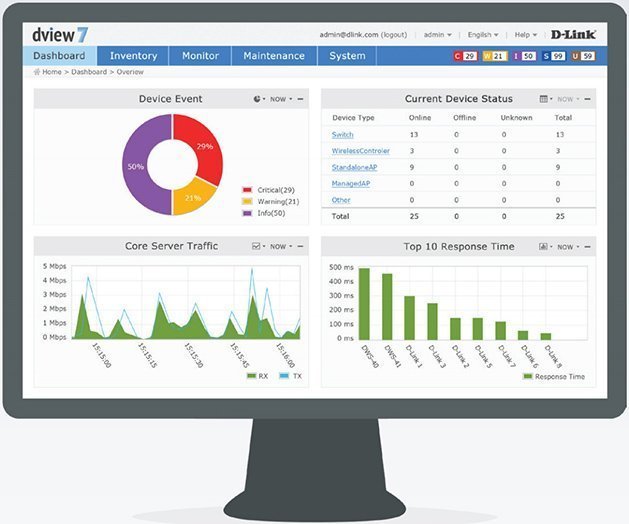Collapse the Device Event panel
This screenshot has width=629, height=524.
point(300,99)
